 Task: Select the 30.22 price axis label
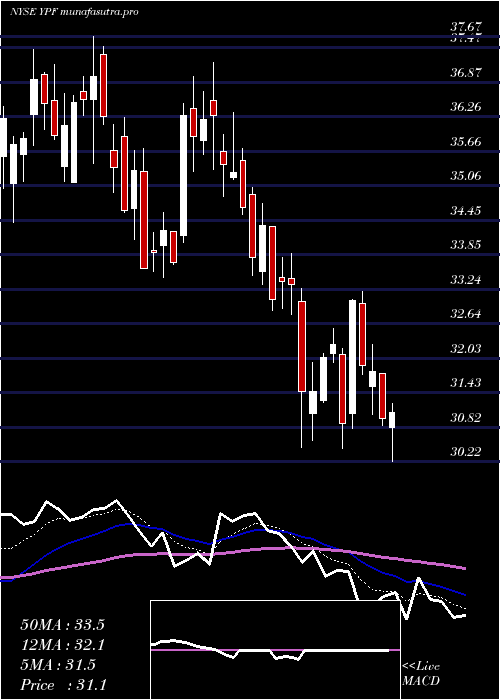[x=467, y=452]
